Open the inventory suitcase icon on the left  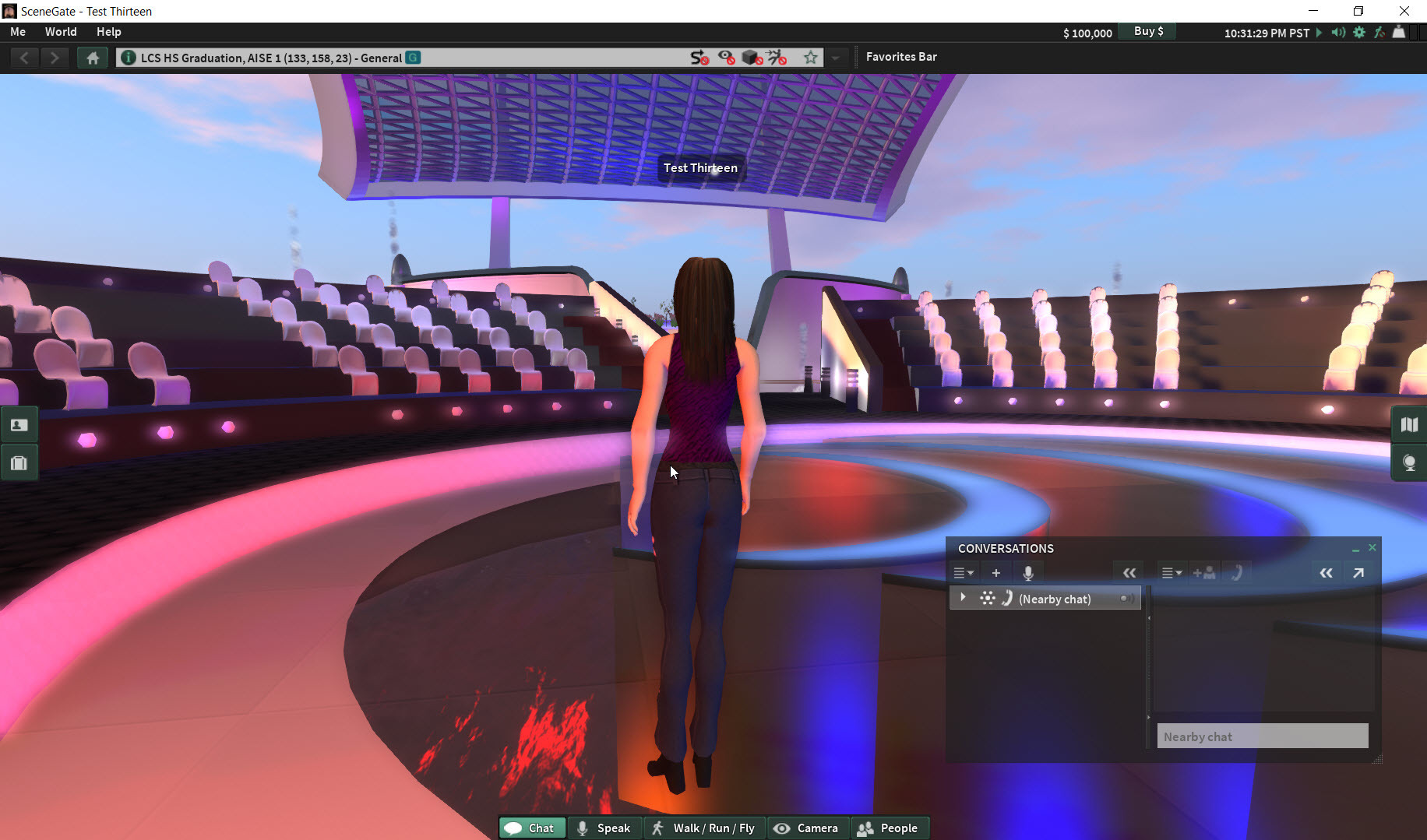click(x=19, y=462)
